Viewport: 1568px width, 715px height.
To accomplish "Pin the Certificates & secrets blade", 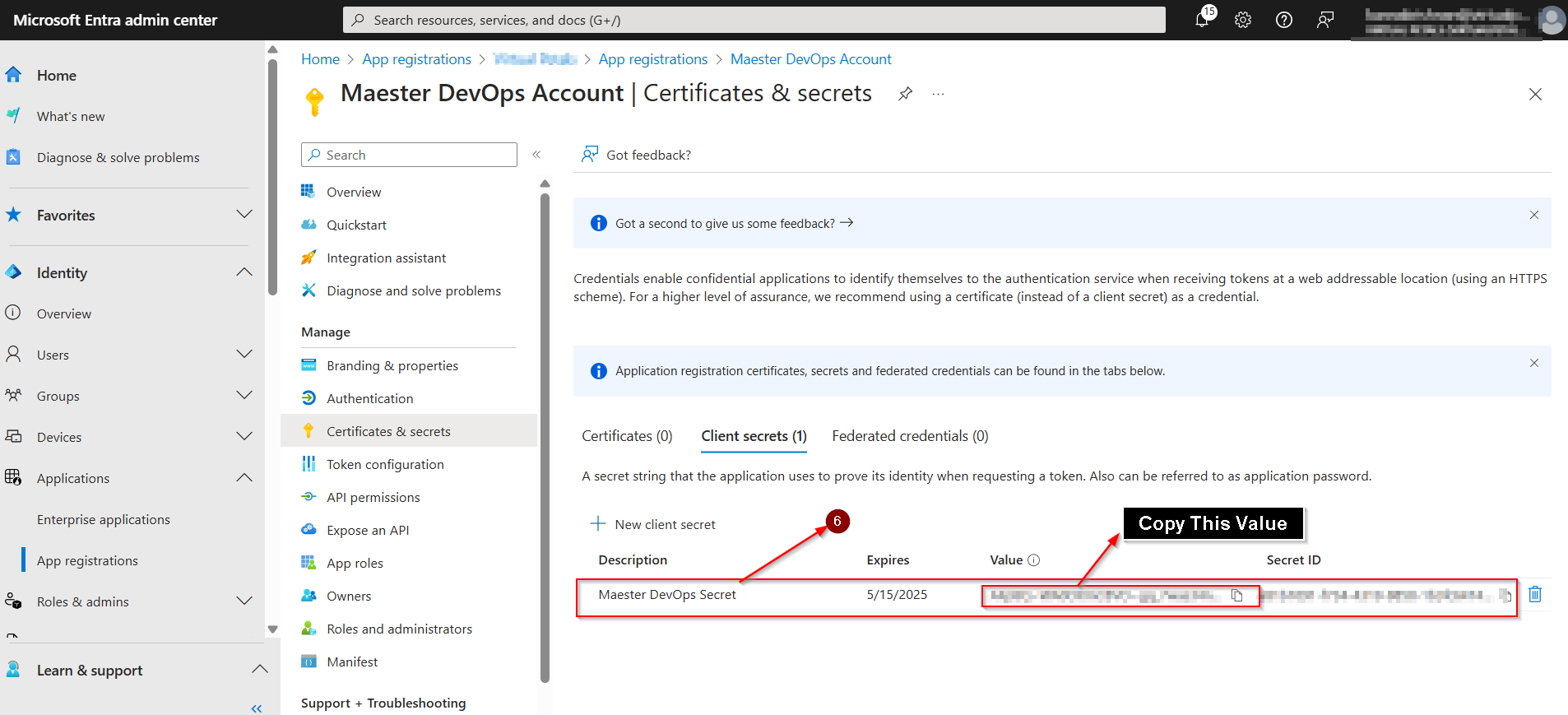I will (905, 94).
